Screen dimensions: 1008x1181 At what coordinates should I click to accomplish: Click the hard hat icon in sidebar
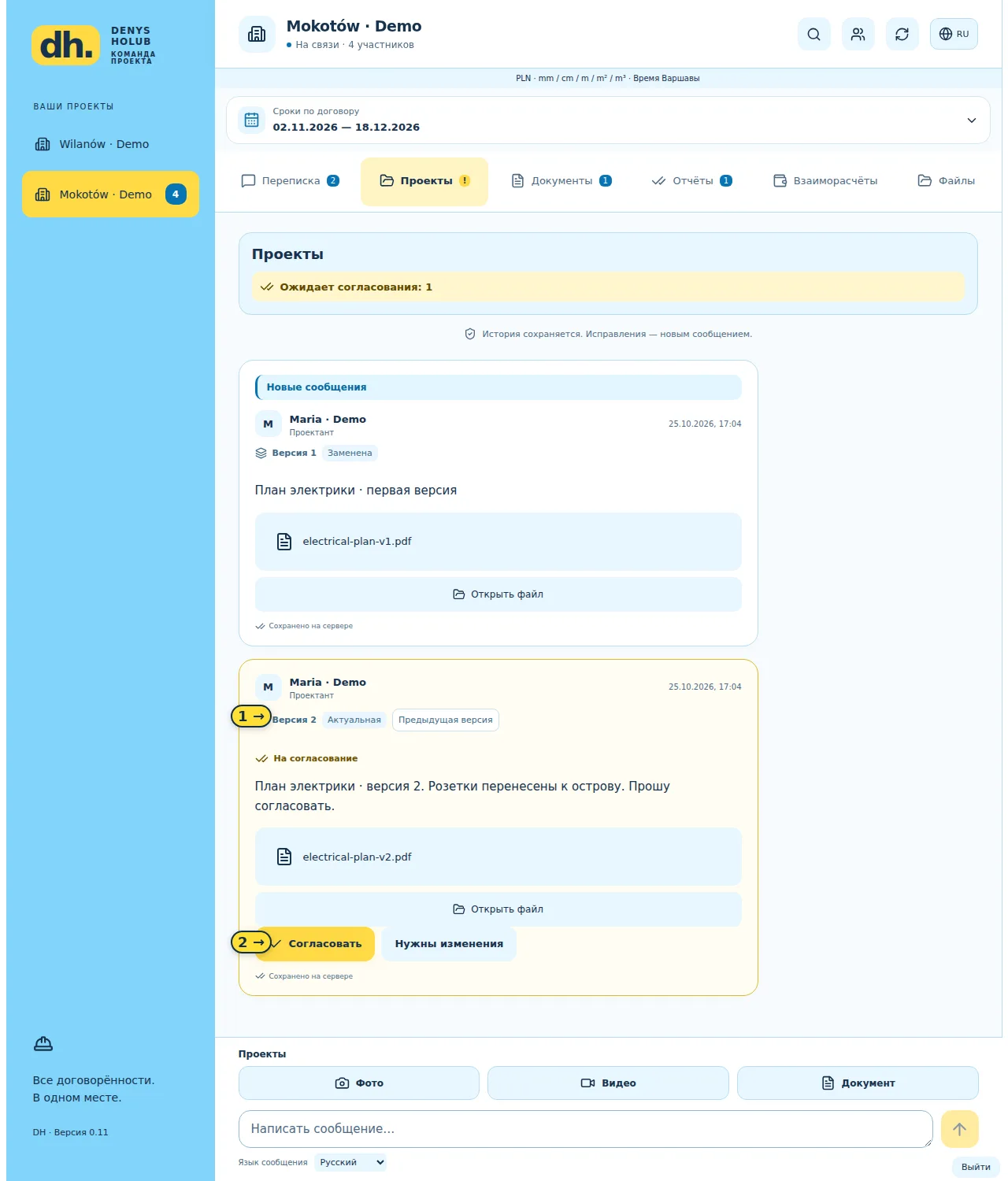(x=43, y=1044)
